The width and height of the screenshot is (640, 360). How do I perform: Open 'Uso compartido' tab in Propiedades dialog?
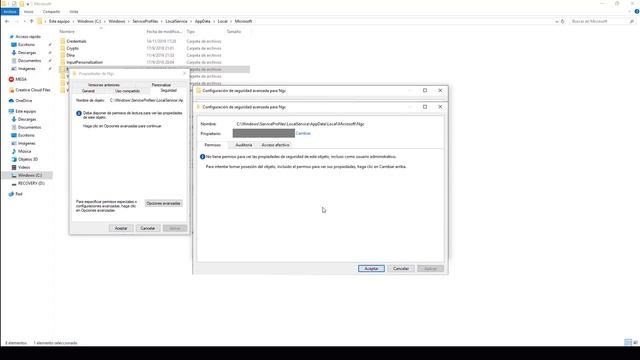pos(127,91)
